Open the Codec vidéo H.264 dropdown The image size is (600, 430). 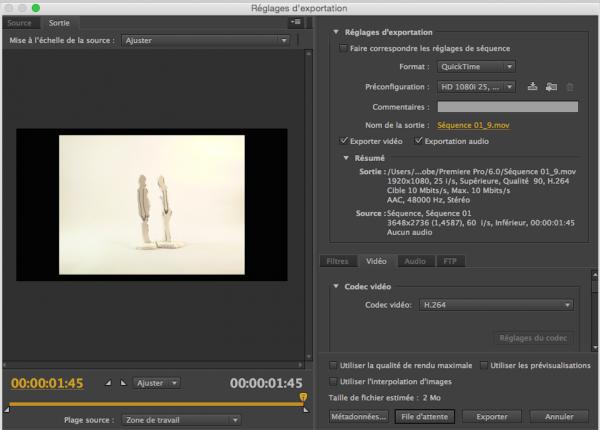pyautogui.click(x=496, y=305)
